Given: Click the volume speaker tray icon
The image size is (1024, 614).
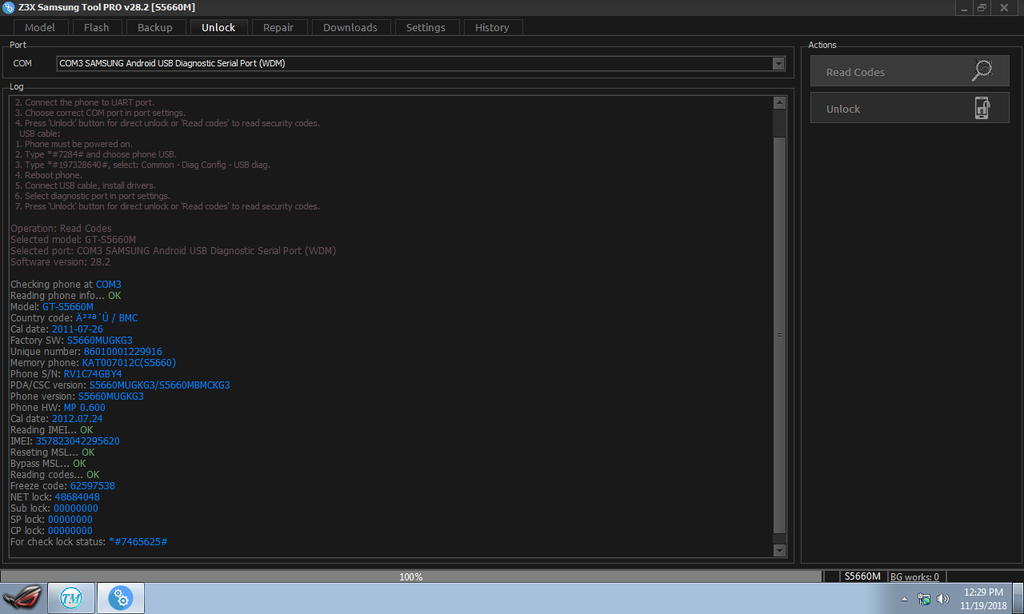Looking at the screenshot, I should 943,599.
